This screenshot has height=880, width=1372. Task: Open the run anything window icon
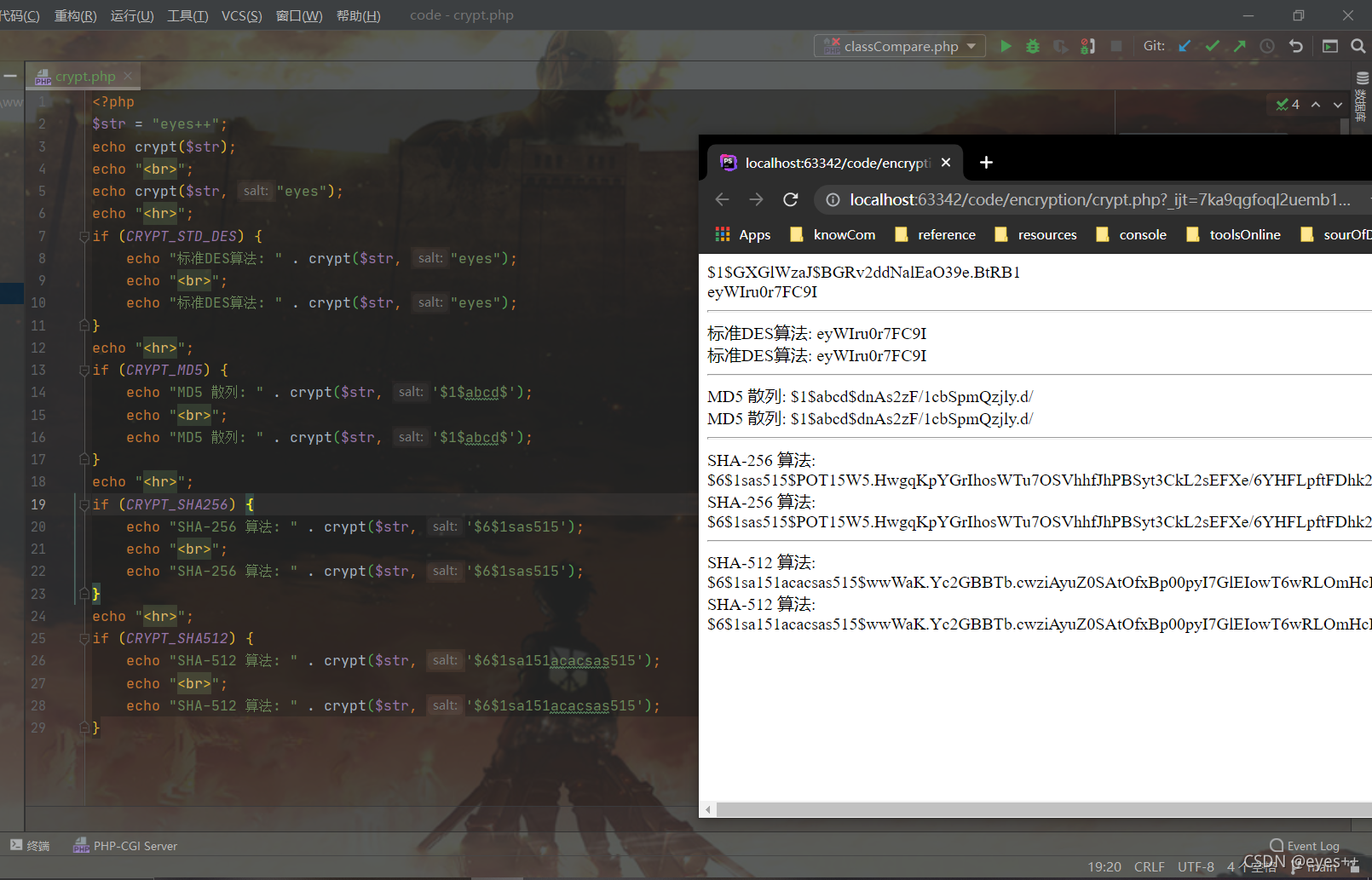1330,46
